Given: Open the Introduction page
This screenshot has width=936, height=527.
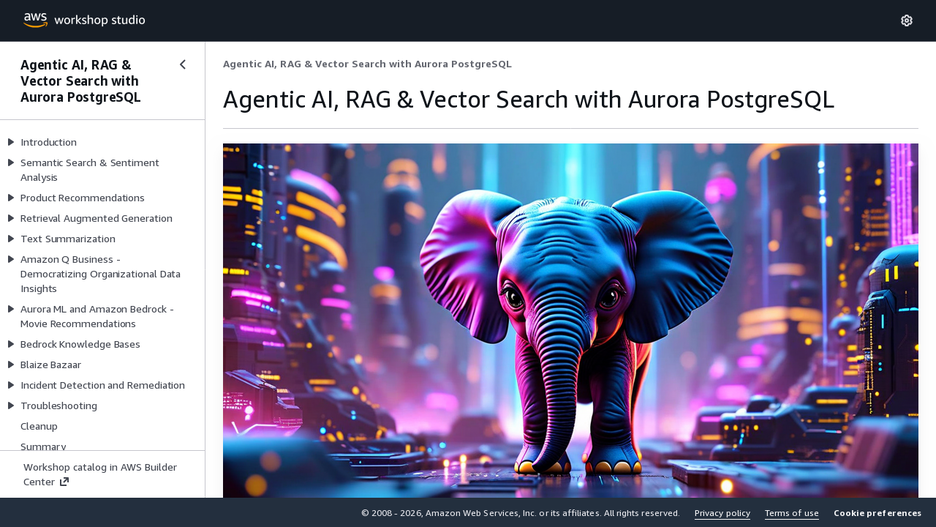Looking at the screenshot, I should (x=48, y=142).
